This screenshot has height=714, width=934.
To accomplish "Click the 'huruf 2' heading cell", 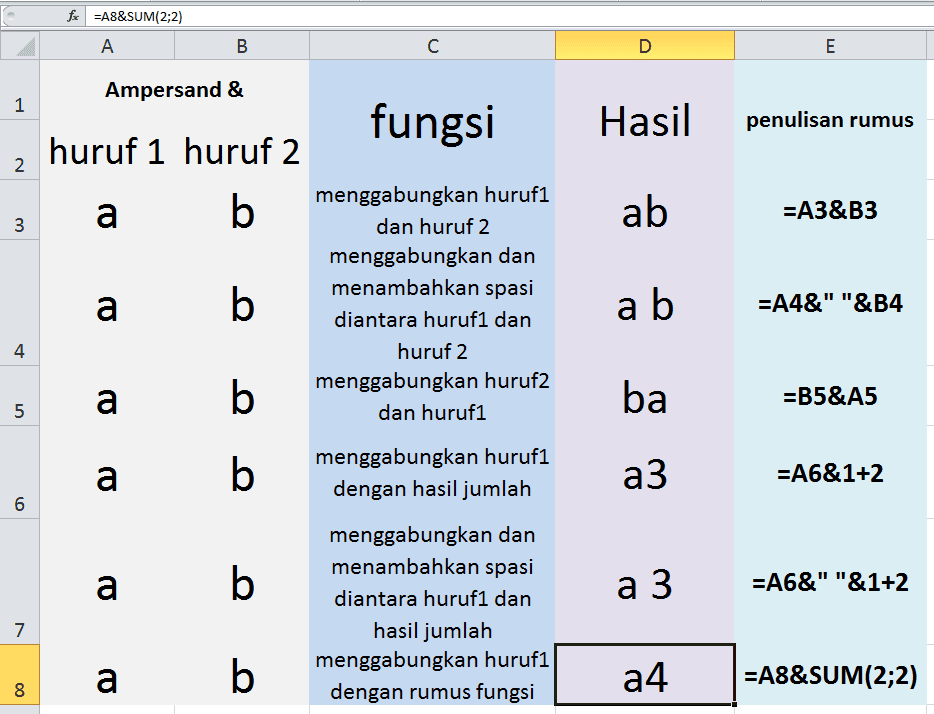I will click(242, 150).
